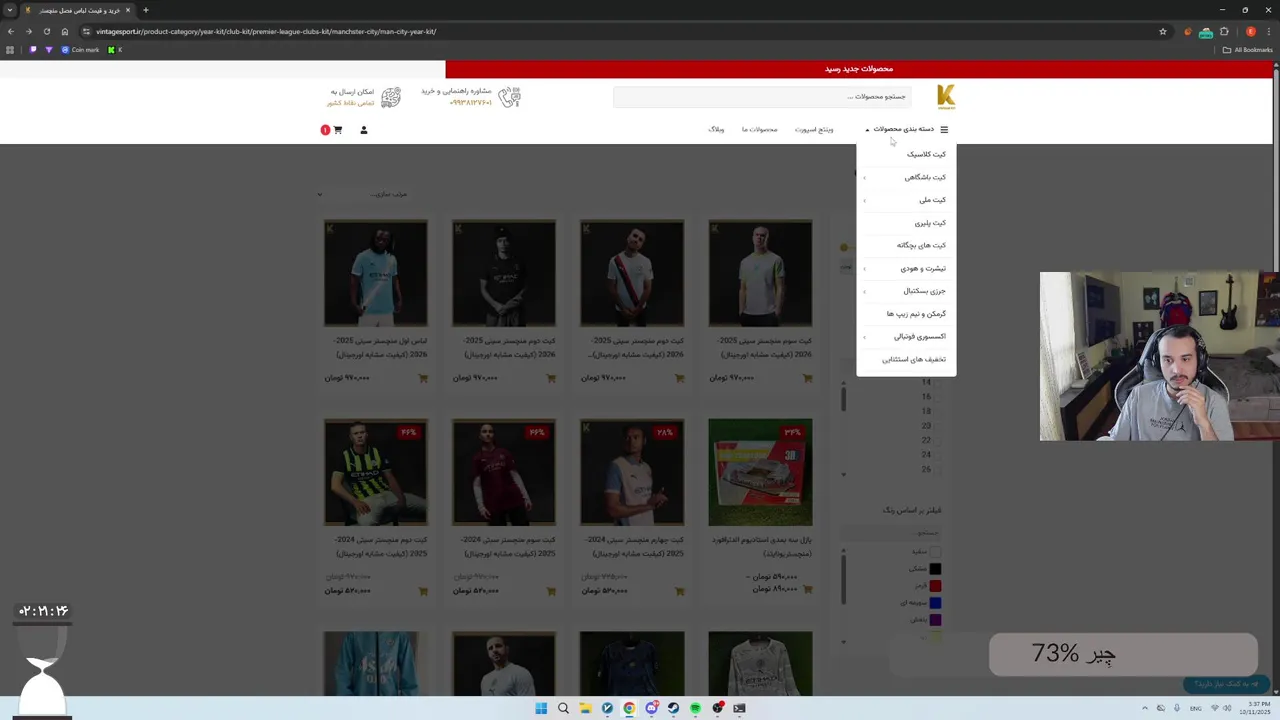Select the navy blue color swatch filter

(x=935, y=603)
